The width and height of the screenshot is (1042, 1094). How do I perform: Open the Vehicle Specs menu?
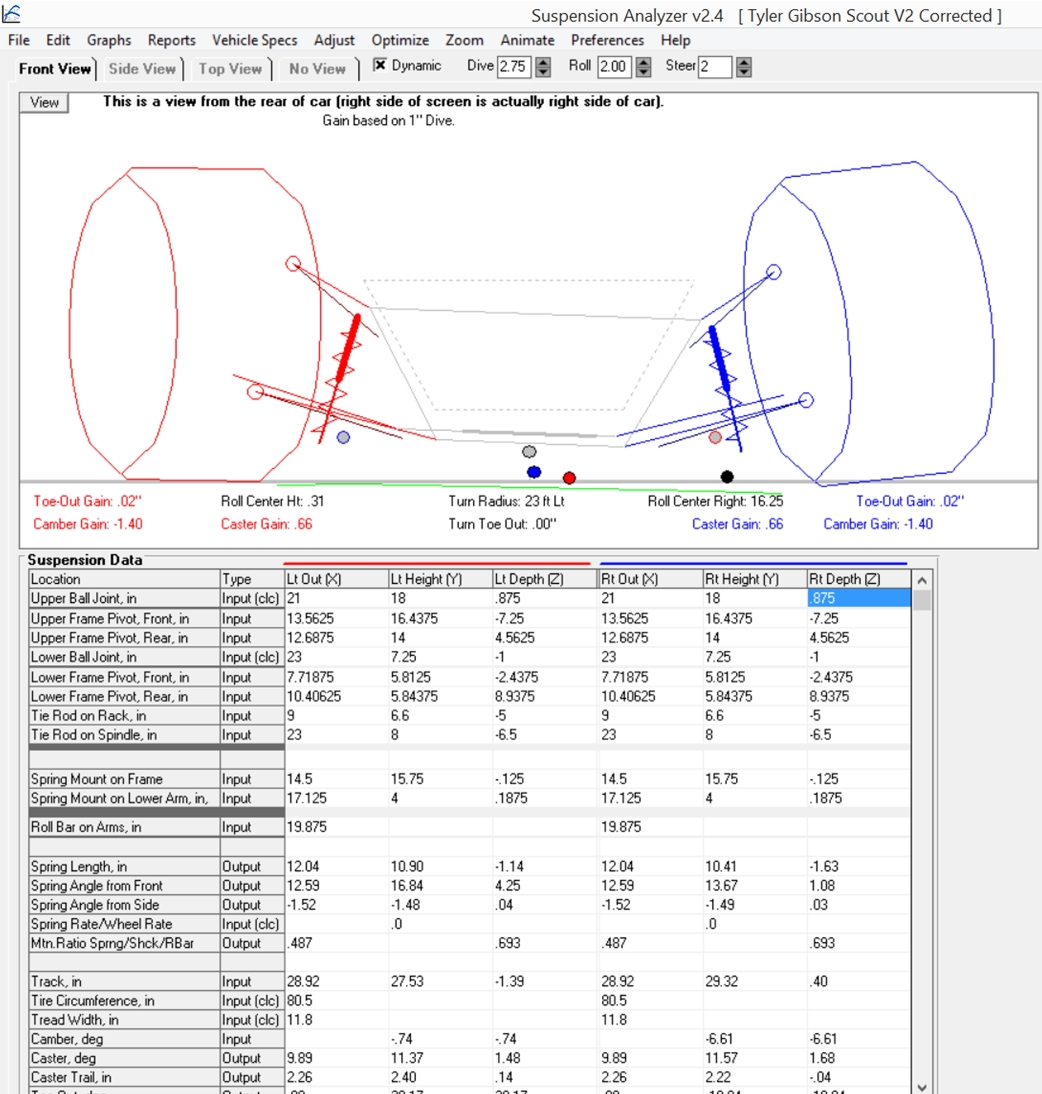255,40
